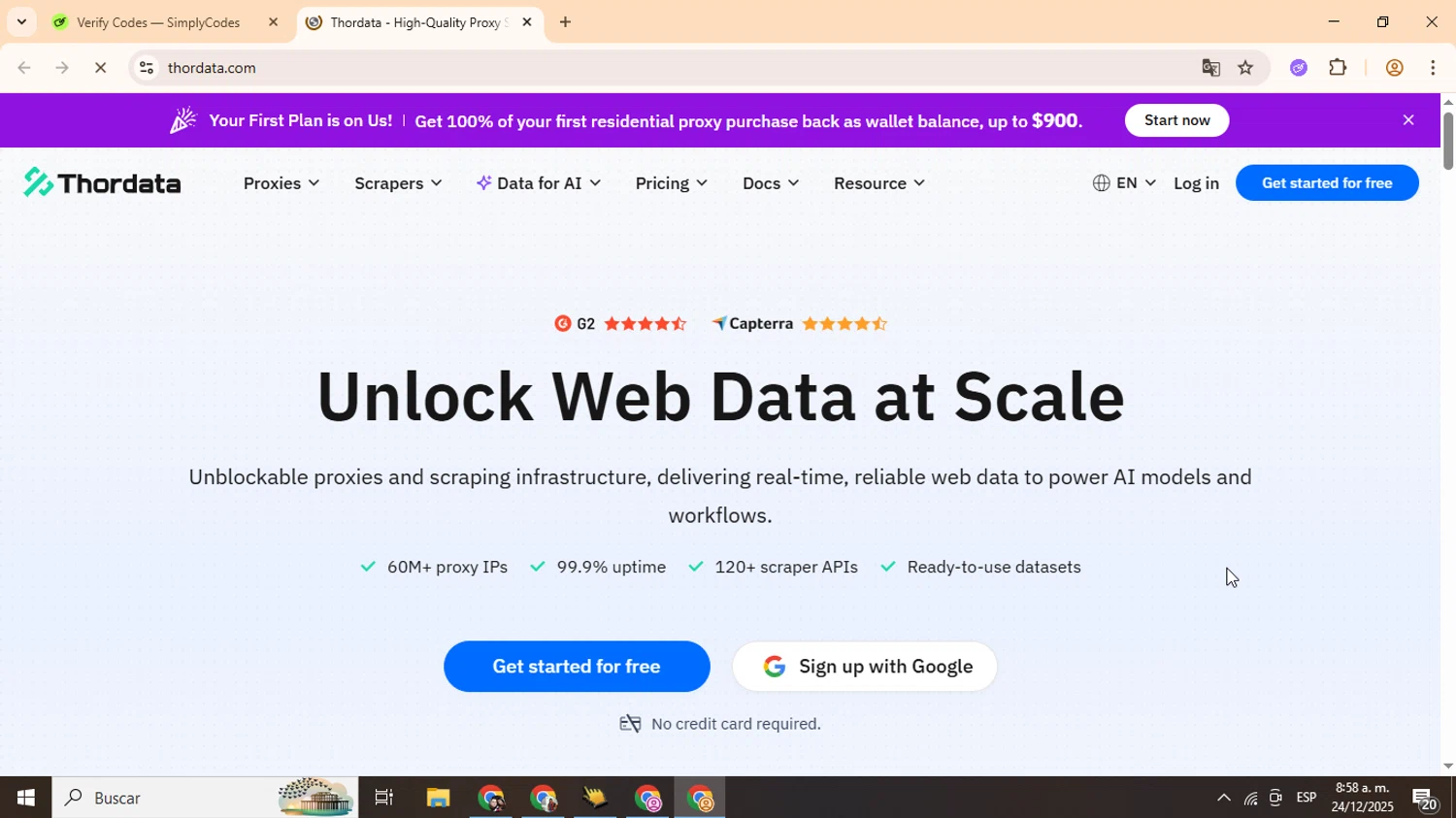Open the Chrome profile icon
The height and width of the screenshot is (818, 1456).
pyautogui.click(x=1394, y=68)
